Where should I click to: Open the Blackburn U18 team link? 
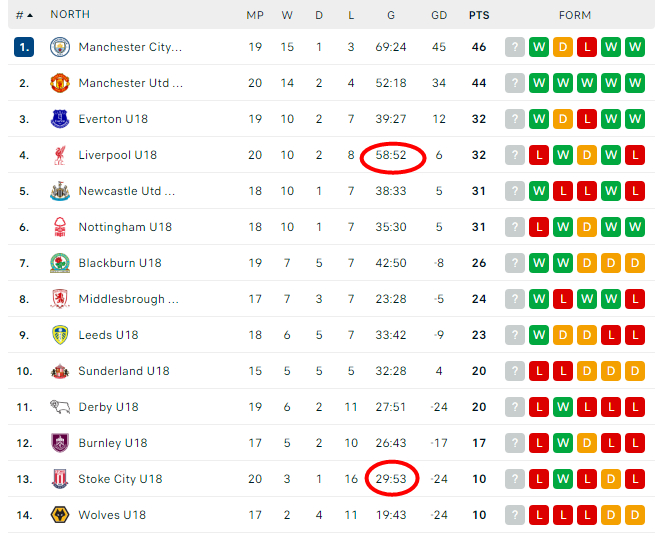120,263
